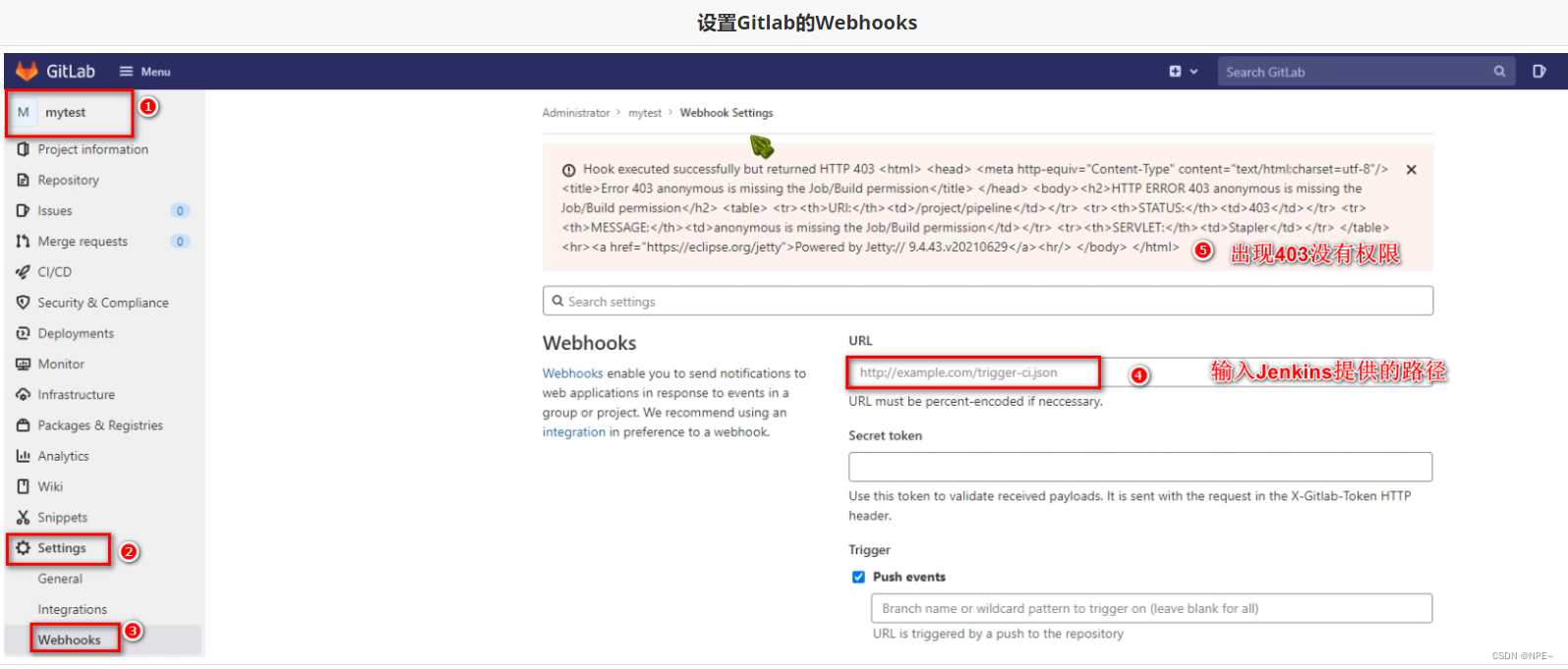
Task: Click Packages & Registries icon
Action: click(24, 425)
